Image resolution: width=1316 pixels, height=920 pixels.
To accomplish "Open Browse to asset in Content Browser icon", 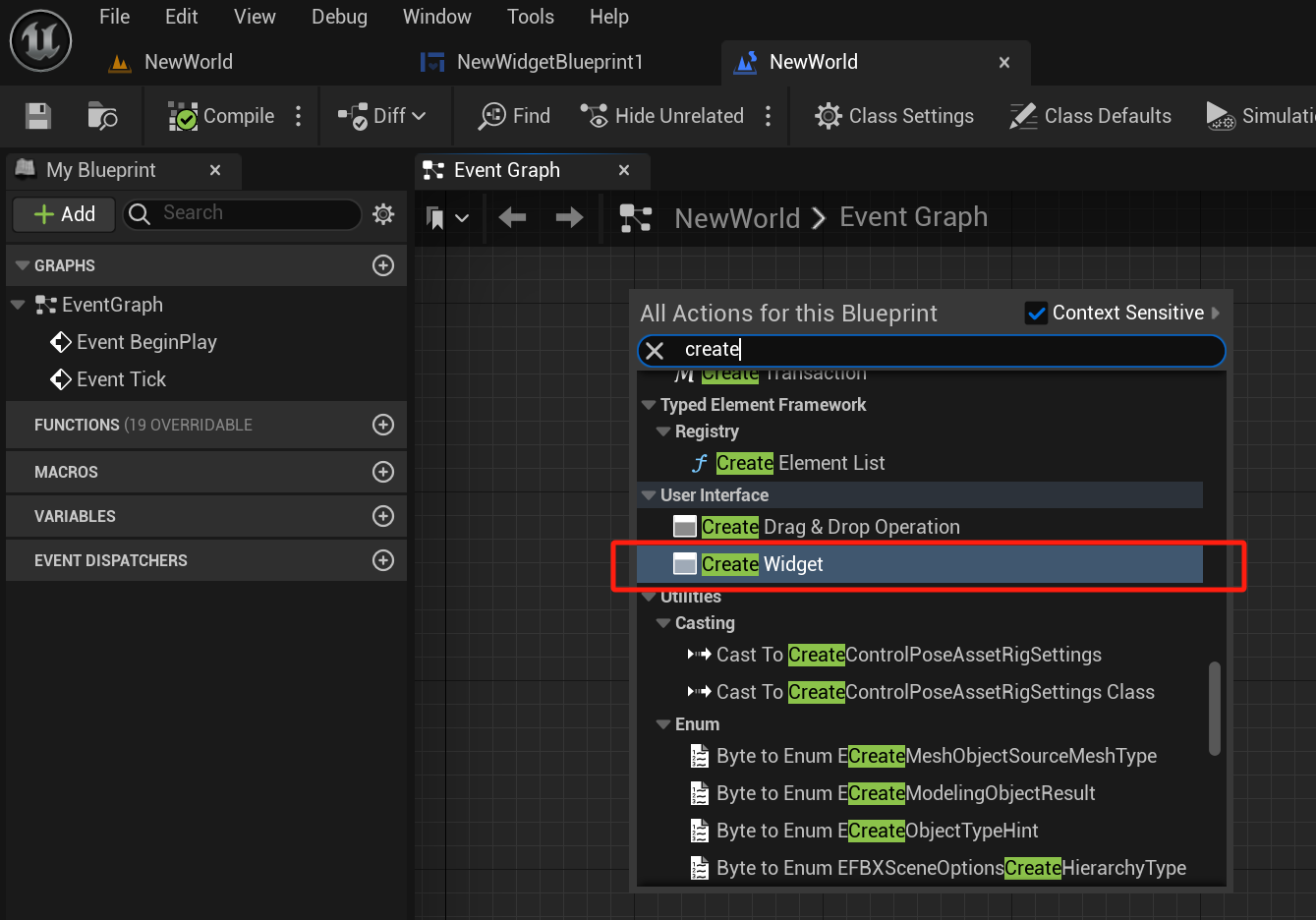I will click(102, 116).
